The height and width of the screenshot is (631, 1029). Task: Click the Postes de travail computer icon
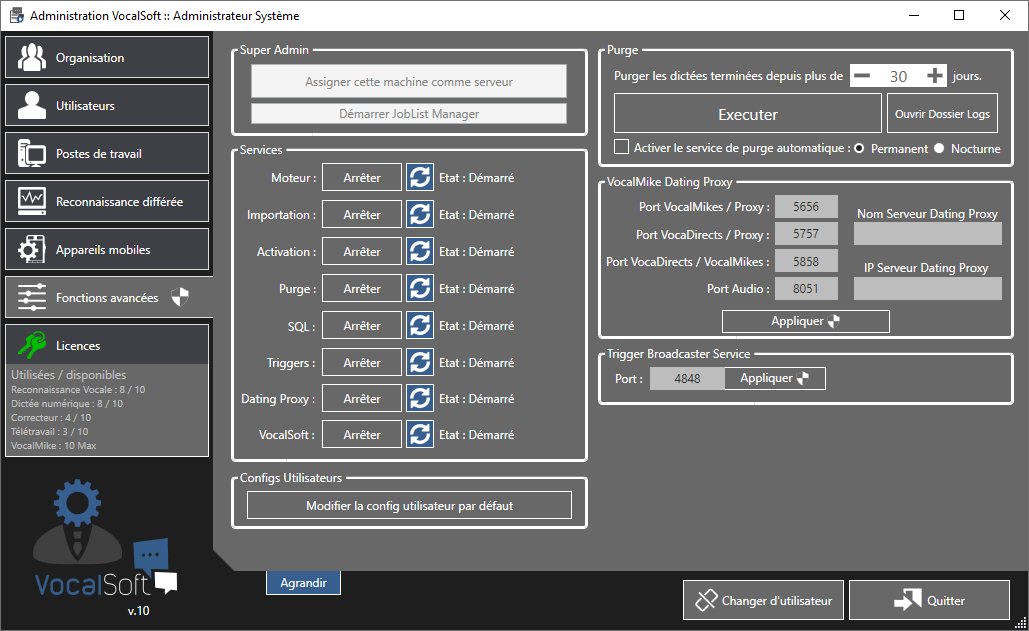click(32, 153)
